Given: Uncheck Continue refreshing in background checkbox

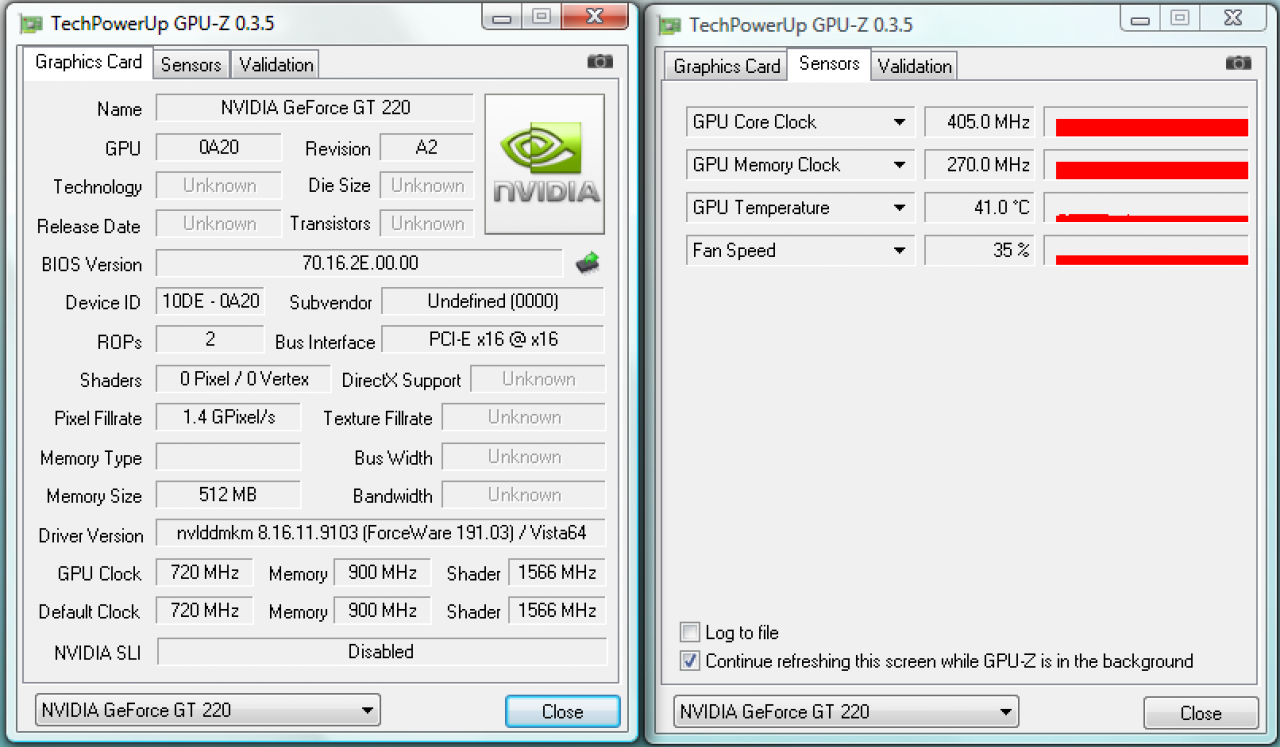Looking at the screenshot, I should point(690,661).
